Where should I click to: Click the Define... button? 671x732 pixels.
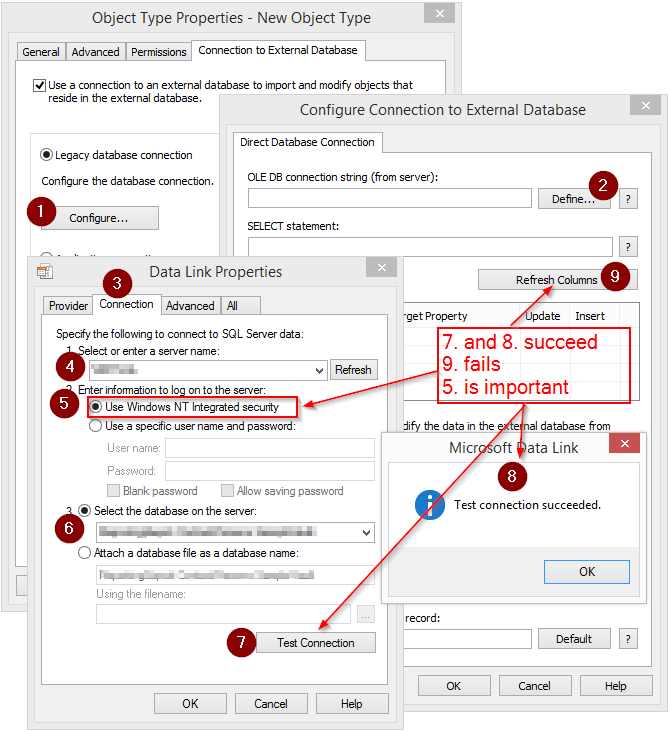coord(574,199)
